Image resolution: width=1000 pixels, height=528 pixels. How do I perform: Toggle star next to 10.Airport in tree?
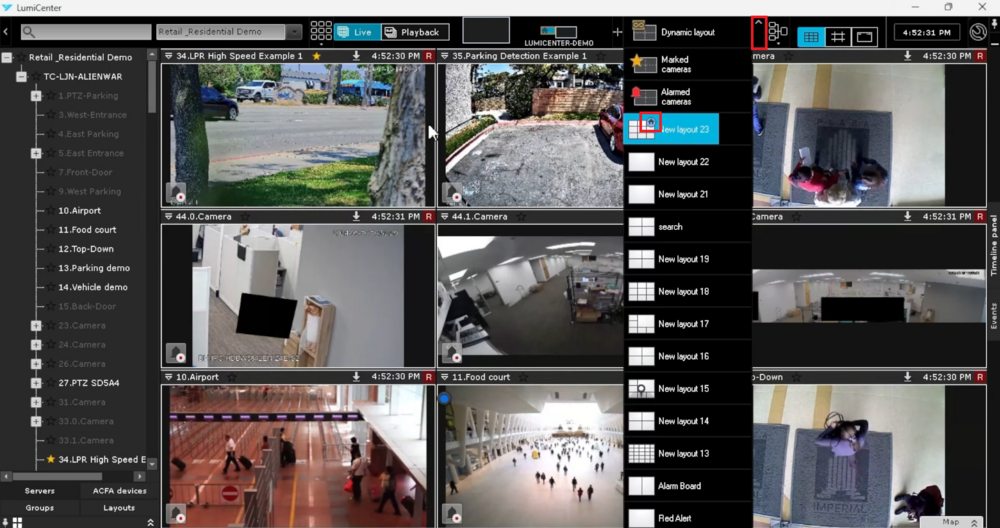coord(50,211)
